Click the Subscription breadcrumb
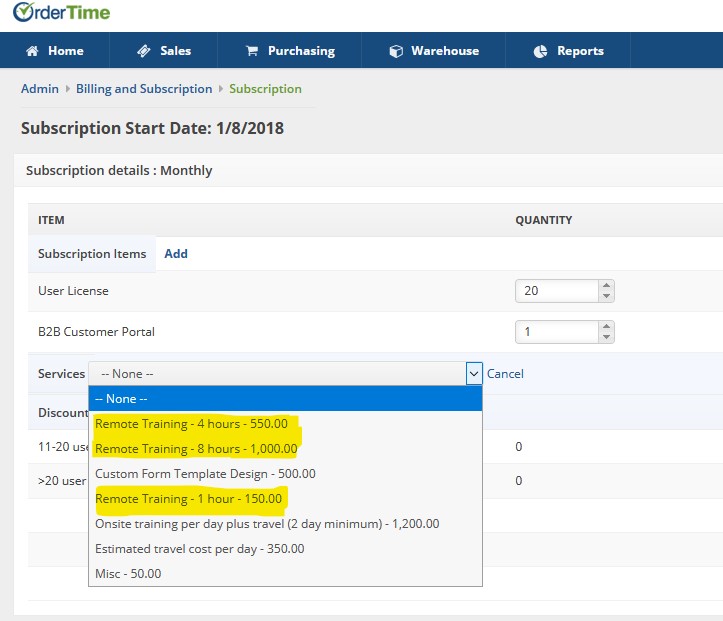 (x=265, y=89)
